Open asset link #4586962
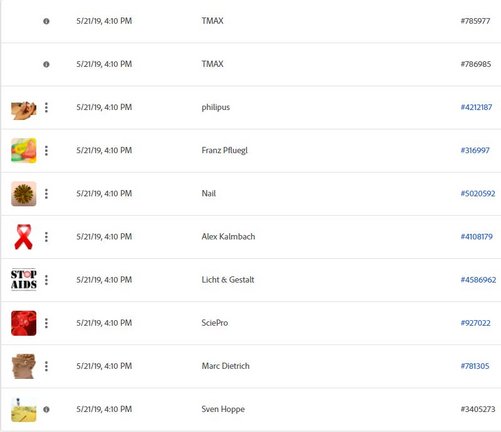This screenshot has height=432, width=501. click(478, 280)
